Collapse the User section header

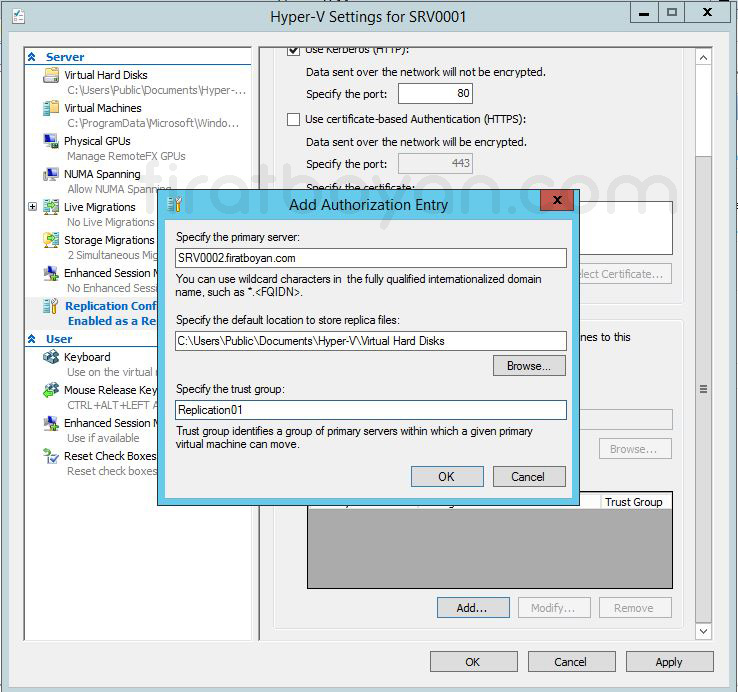(32, 339)
